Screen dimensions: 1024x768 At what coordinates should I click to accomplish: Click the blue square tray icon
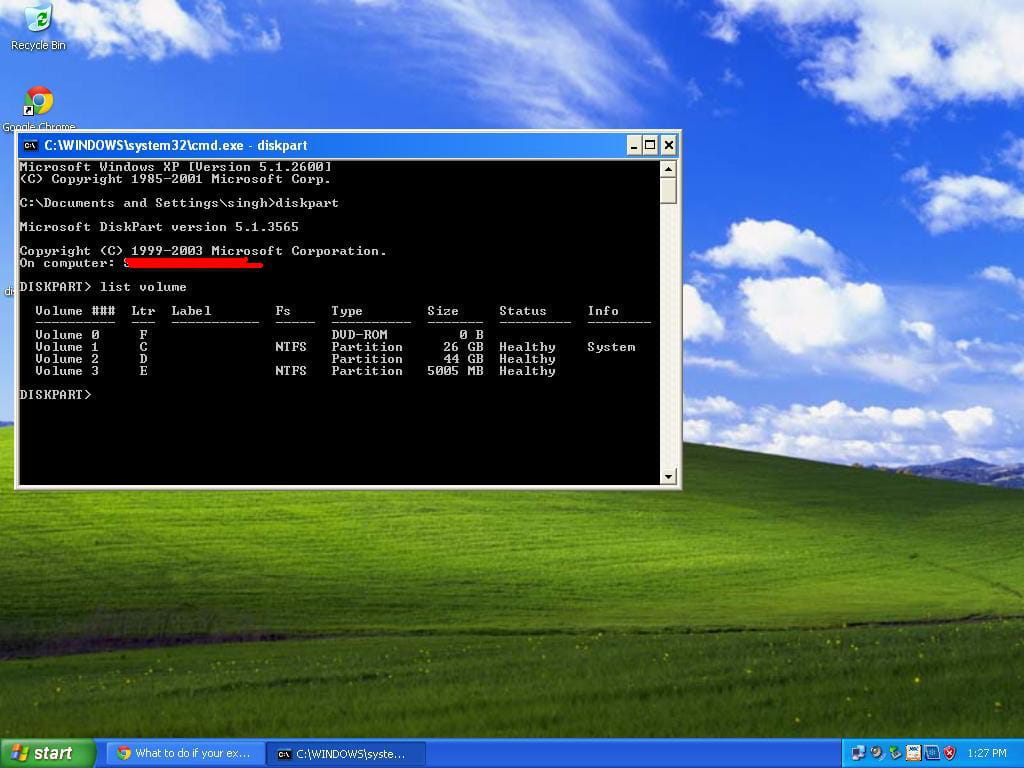[x=931, y=754]
